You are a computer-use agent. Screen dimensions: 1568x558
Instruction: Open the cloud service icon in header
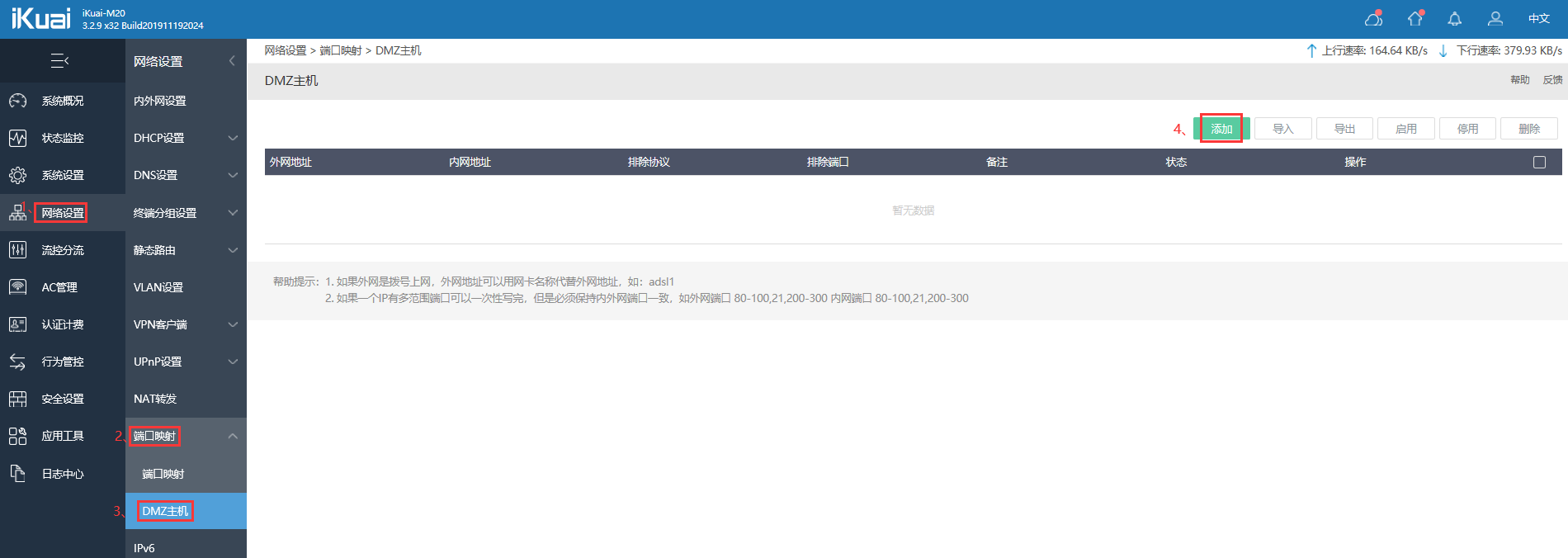pyautogui.click(x=1374, y=18)
